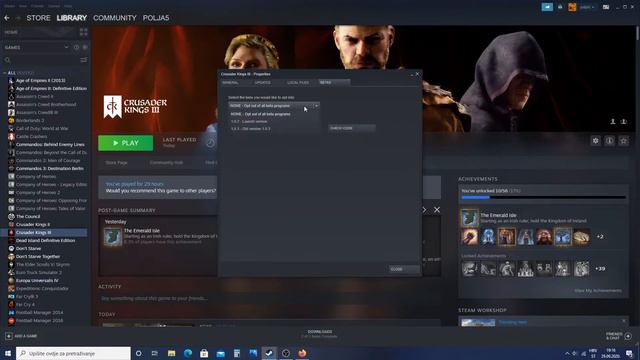The width and height of the screenshot is (640, 360).
Task: Select Borderlands 2 in game list
Action: click(x=30, y=120)
